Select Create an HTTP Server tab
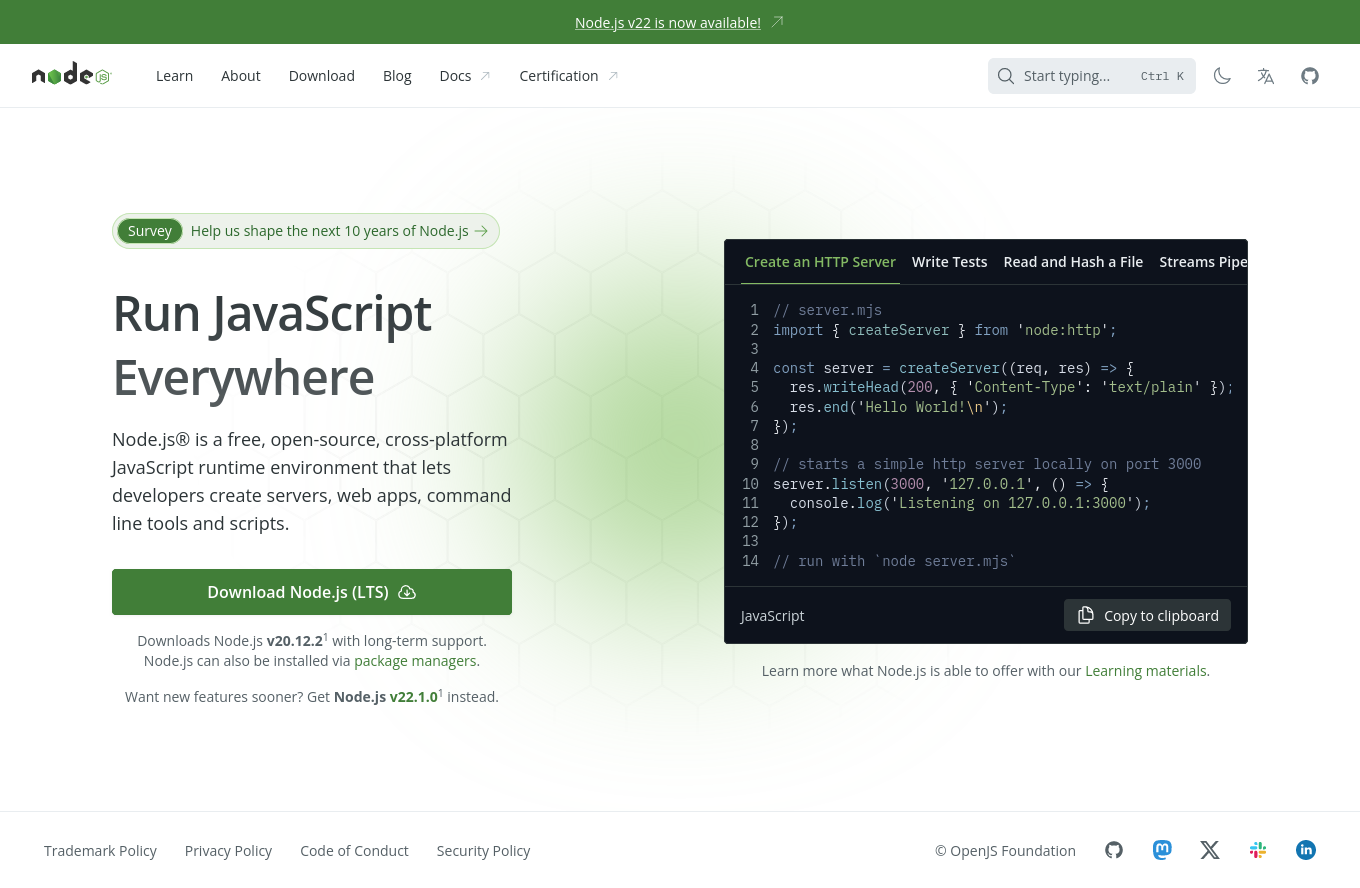This screenshot has width=1360, height=888. click(x=820, y=262)
